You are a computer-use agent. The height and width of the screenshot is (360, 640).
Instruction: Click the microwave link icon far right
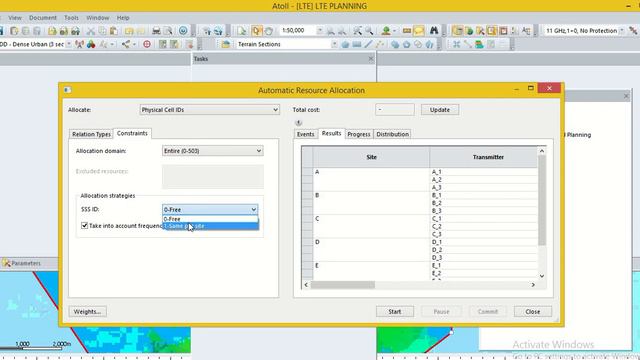(633, 31)
